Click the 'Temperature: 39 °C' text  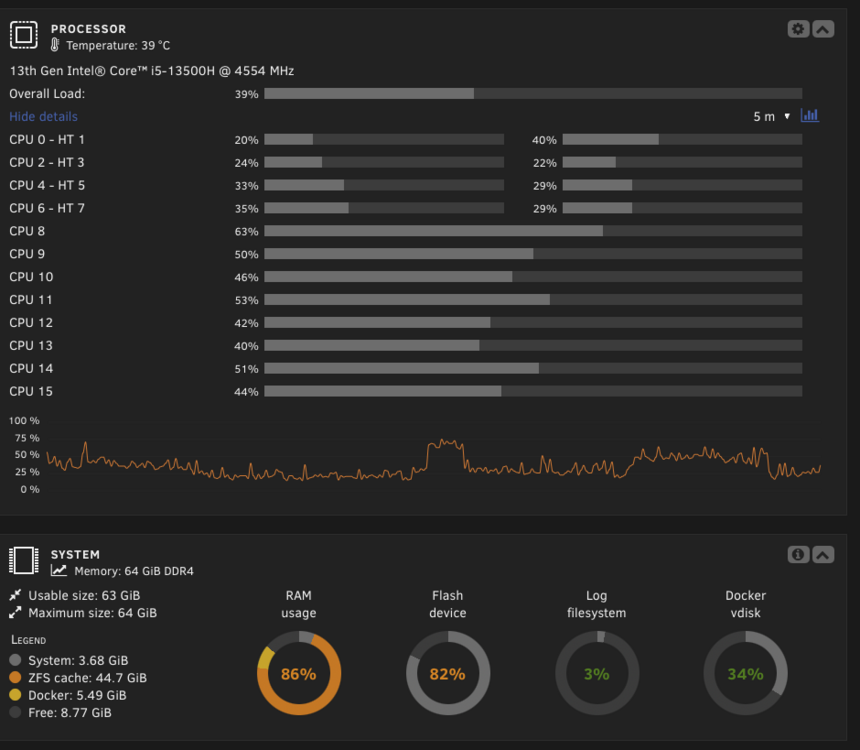point(118,46)
